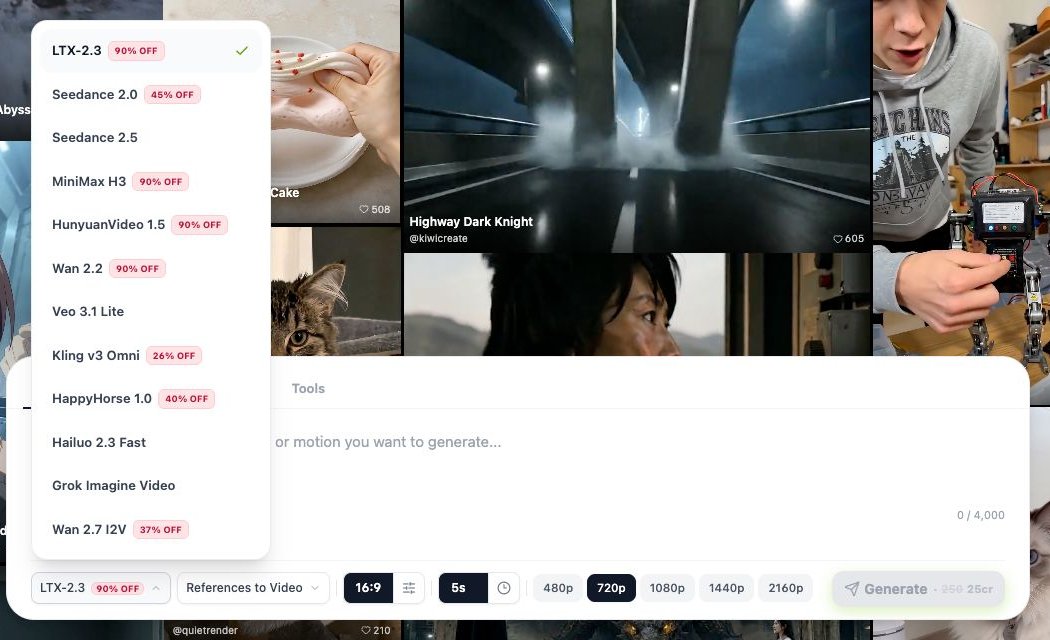This screenshot has width=1050, height=640.
Task: Open the tabby cat video thumbnail
Action: [x=335, y=291]
